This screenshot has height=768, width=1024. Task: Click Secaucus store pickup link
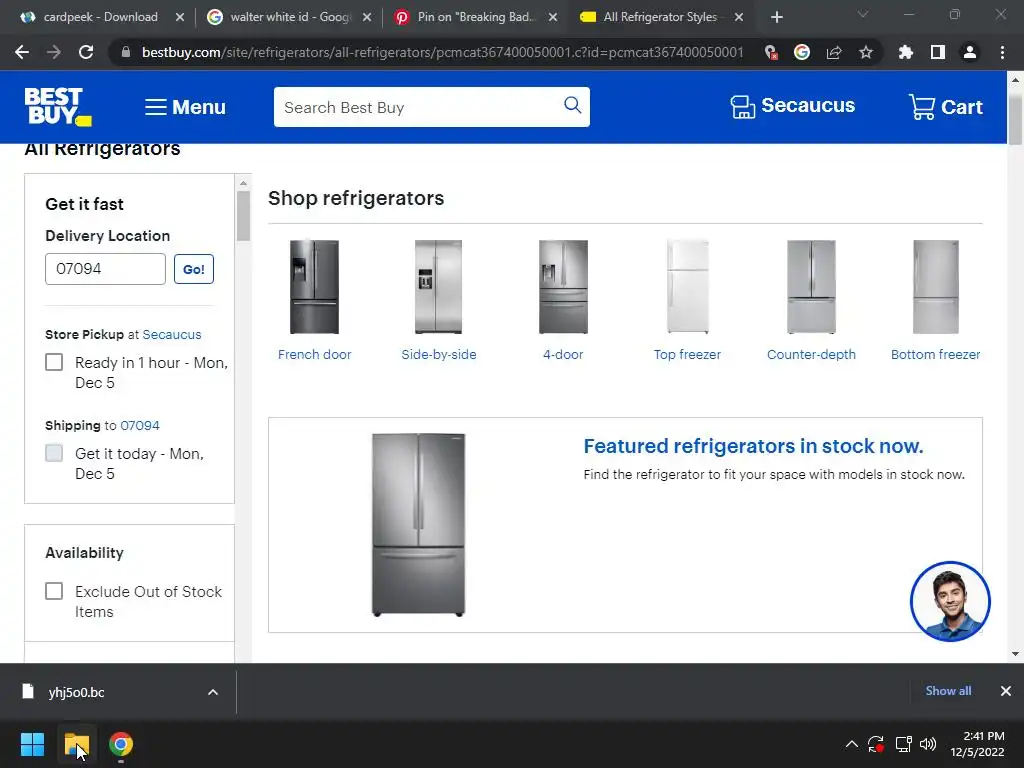coord(172,334)
